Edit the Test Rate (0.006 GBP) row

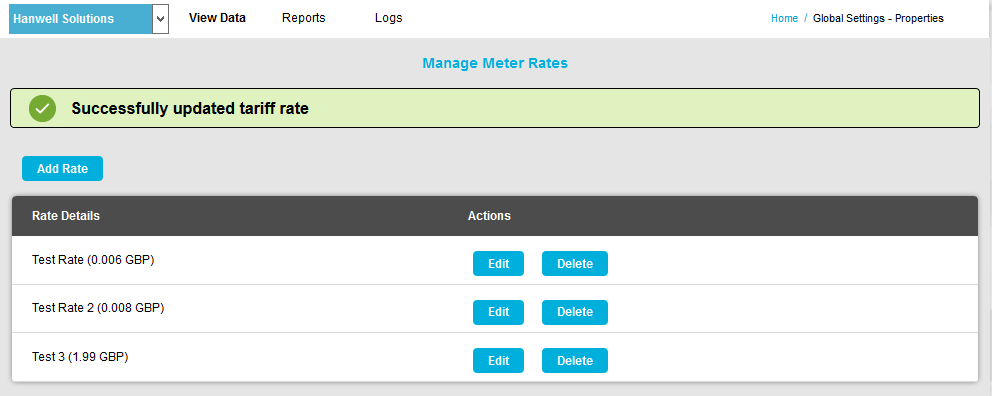pyautogui.click(x=499, y=264)
